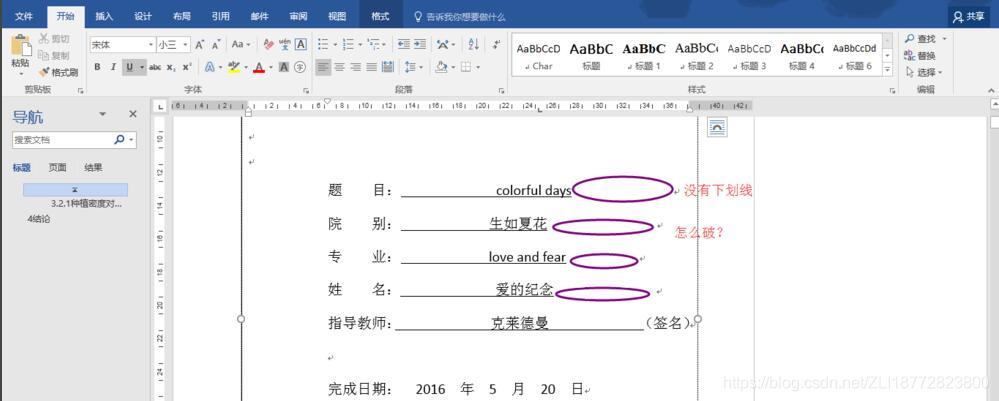Apply paragraph shading with the paint bucket
The width and height of the screenshot is (999, 401).
pos(442,67)
